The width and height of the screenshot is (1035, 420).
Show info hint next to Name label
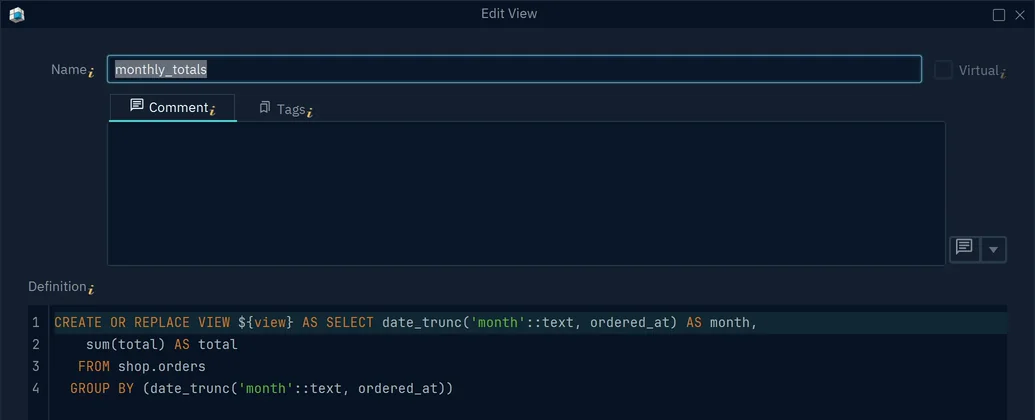click(91, 73)
